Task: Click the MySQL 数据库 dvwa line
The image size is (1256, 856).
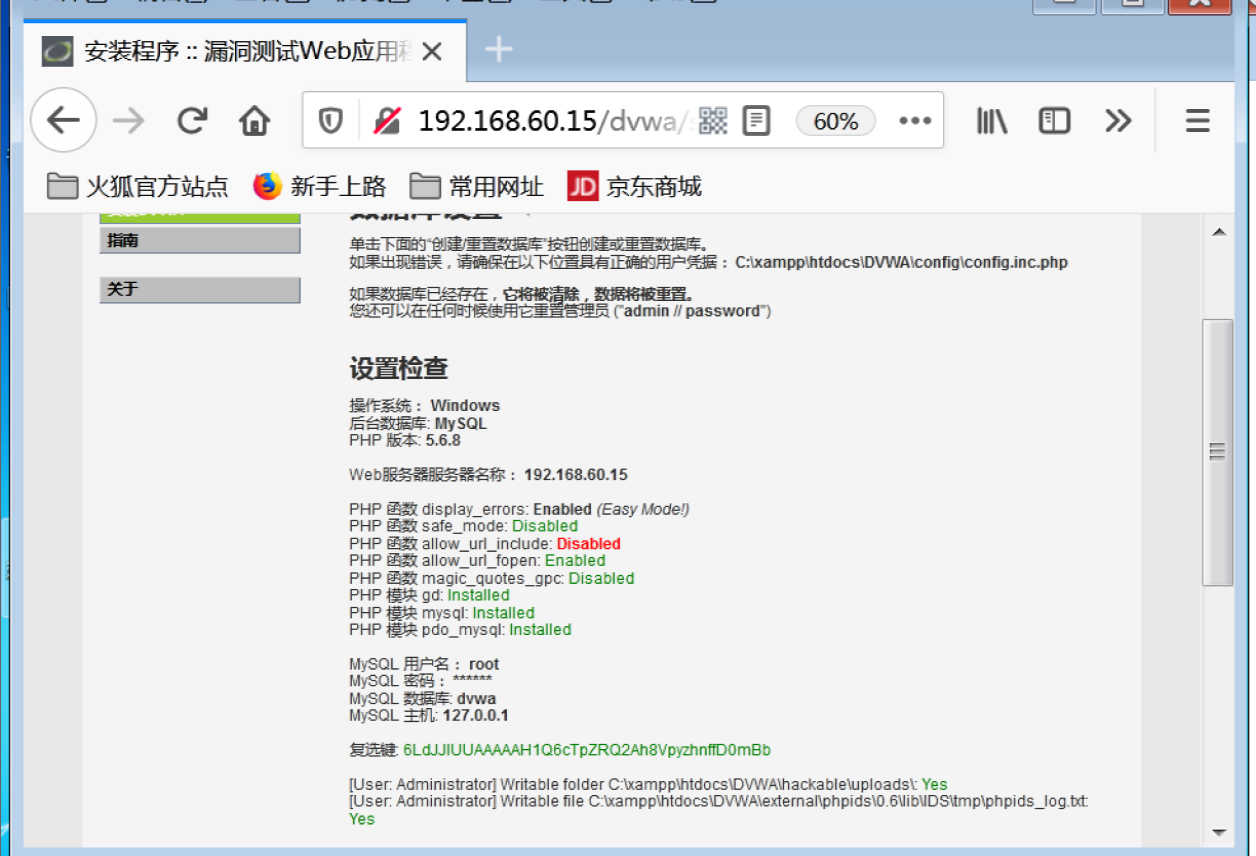Action: coord(422,699)
